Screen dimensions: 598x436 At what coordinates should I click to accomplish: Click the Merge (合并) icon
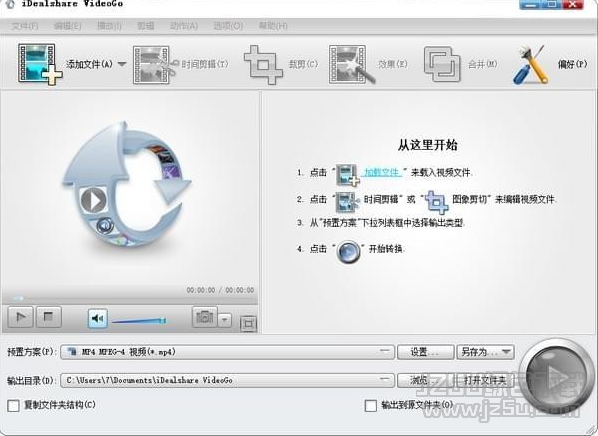click(442, 64)
